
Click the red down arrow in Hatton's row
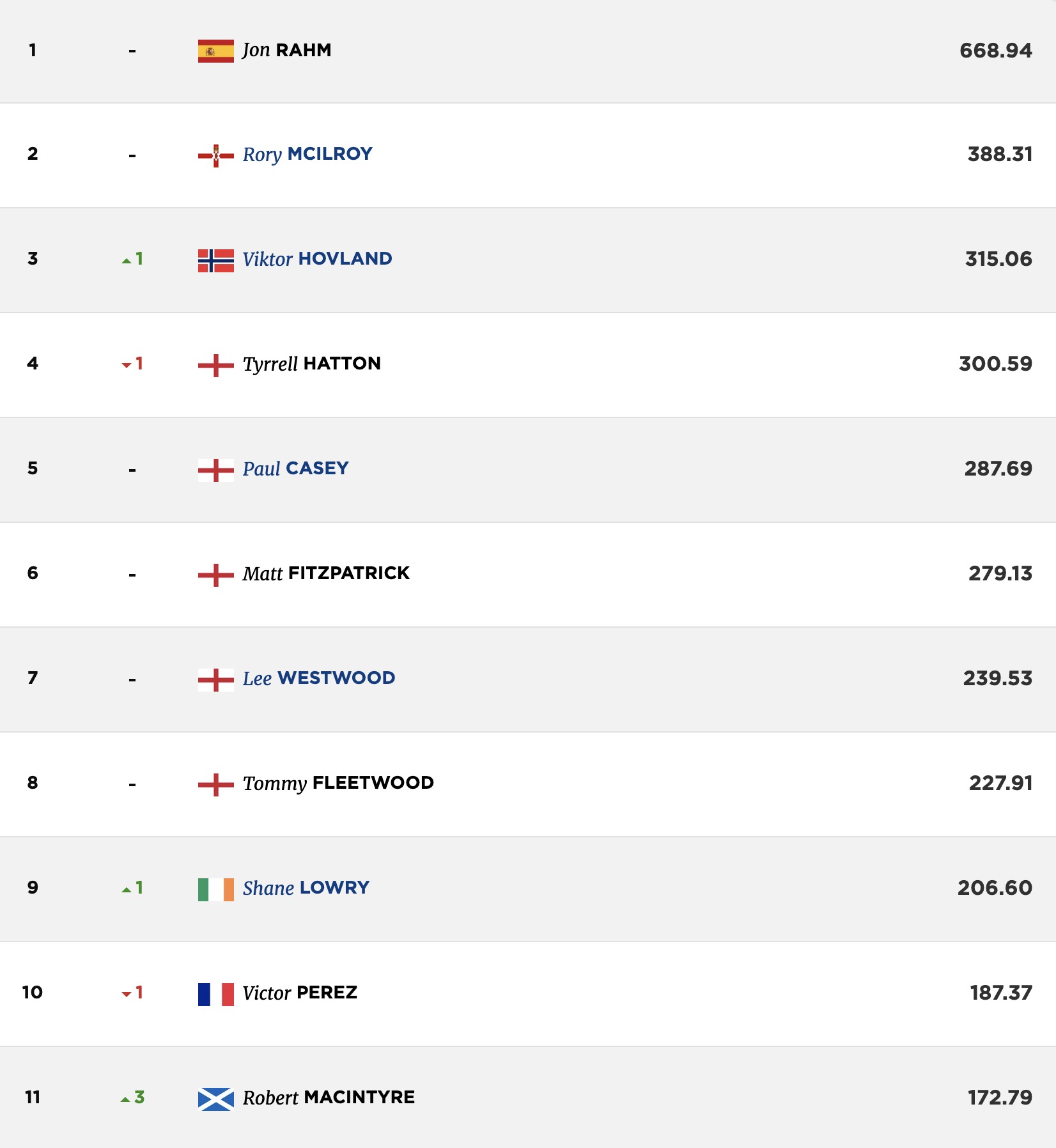[x=127, y=365]
